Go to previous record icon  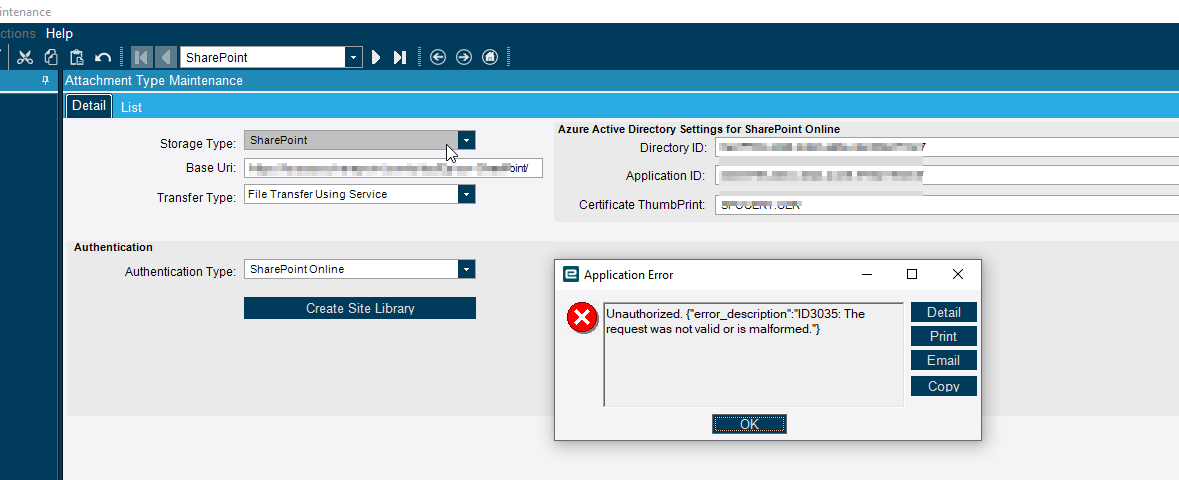[x=166, y=57]
